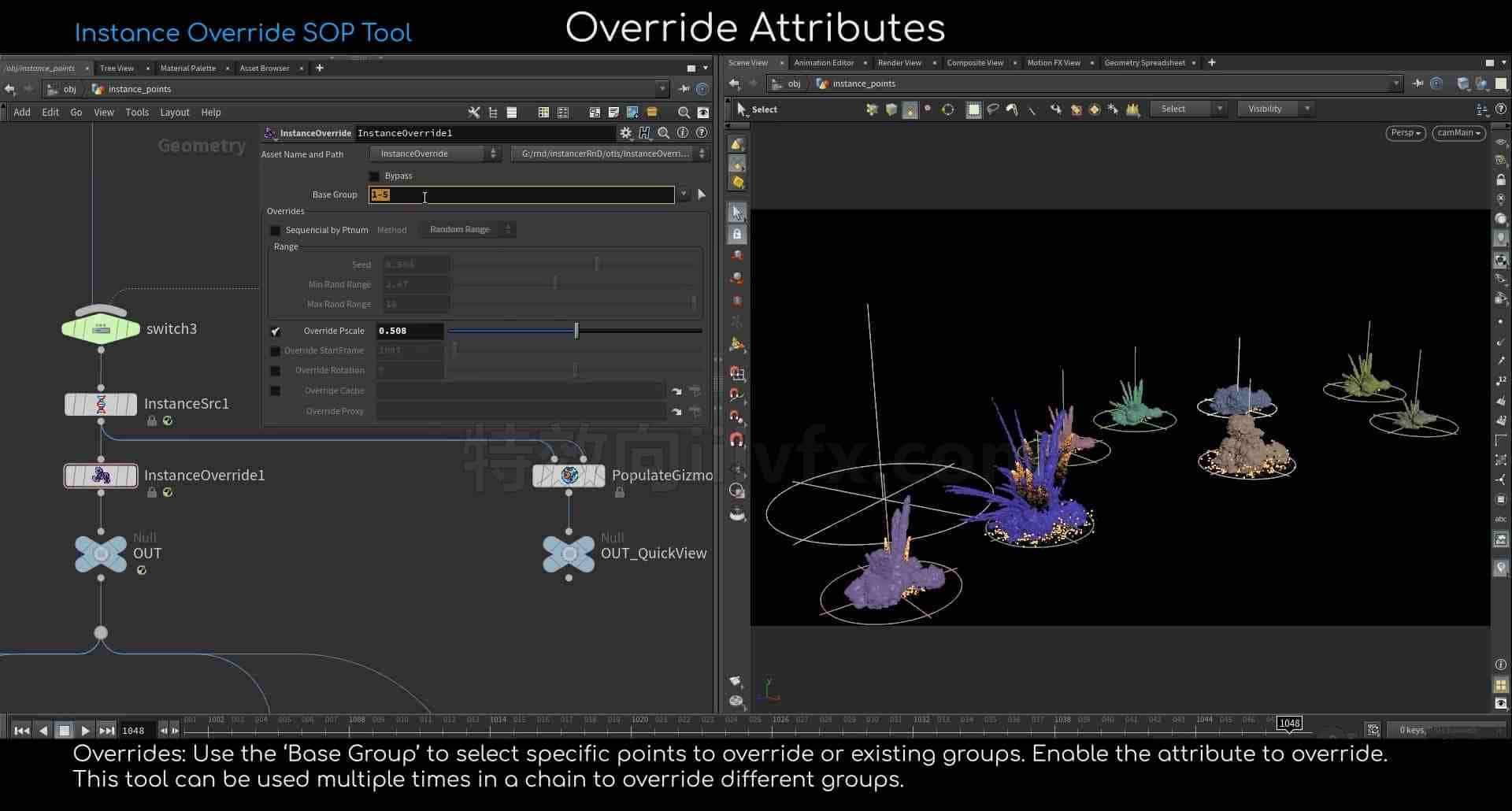Viewport: 1512px width, 811px height.
Task: Enable the Override Rotation checkbox
Action: [275, 371]
